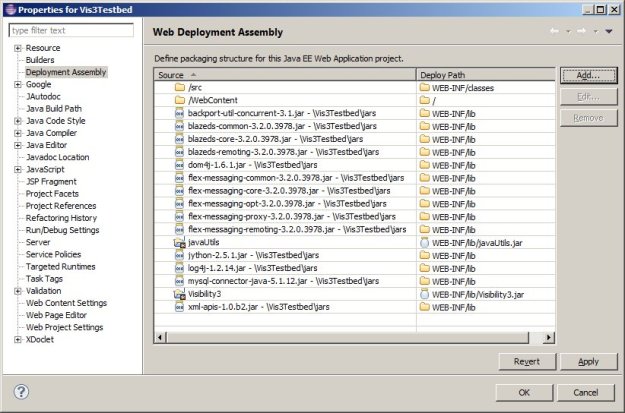Image resolution: width=625 pixels, height=413 pixels.
Task: Click the jar icon of log4j-1.2.14.jar
Action: [x=179, y=268]
